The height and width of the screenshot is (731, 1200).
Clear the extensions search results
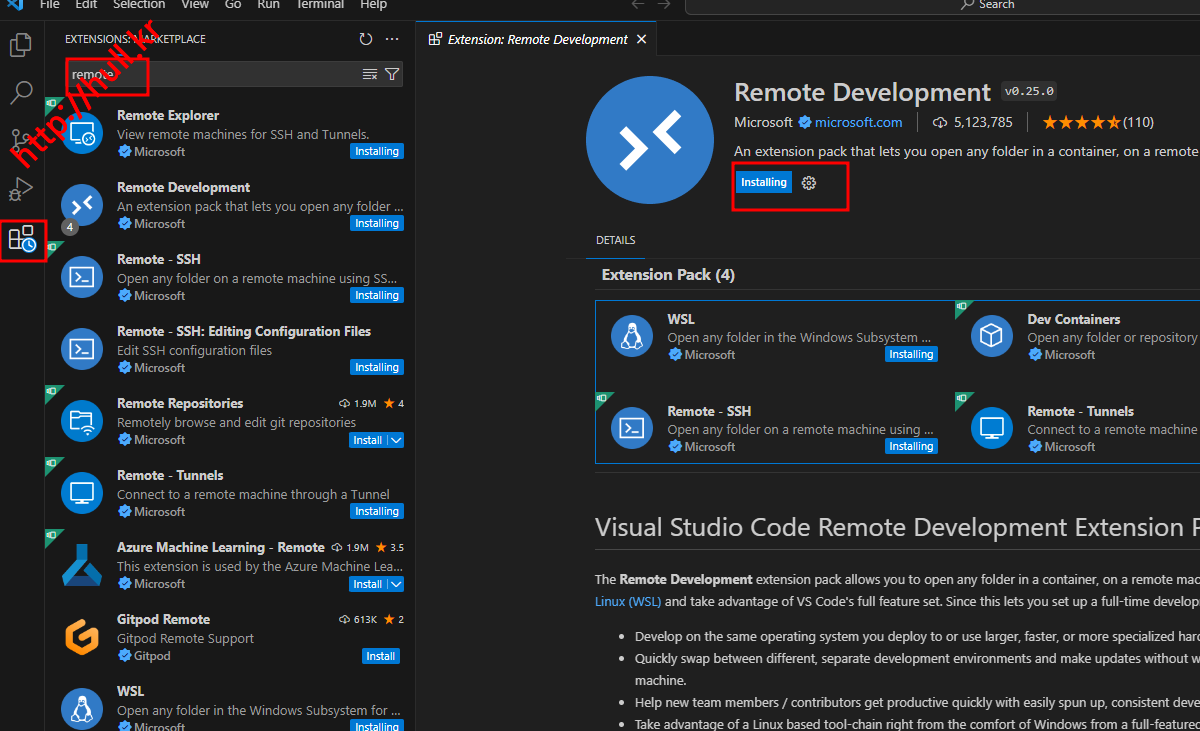[x=370, y=74]
